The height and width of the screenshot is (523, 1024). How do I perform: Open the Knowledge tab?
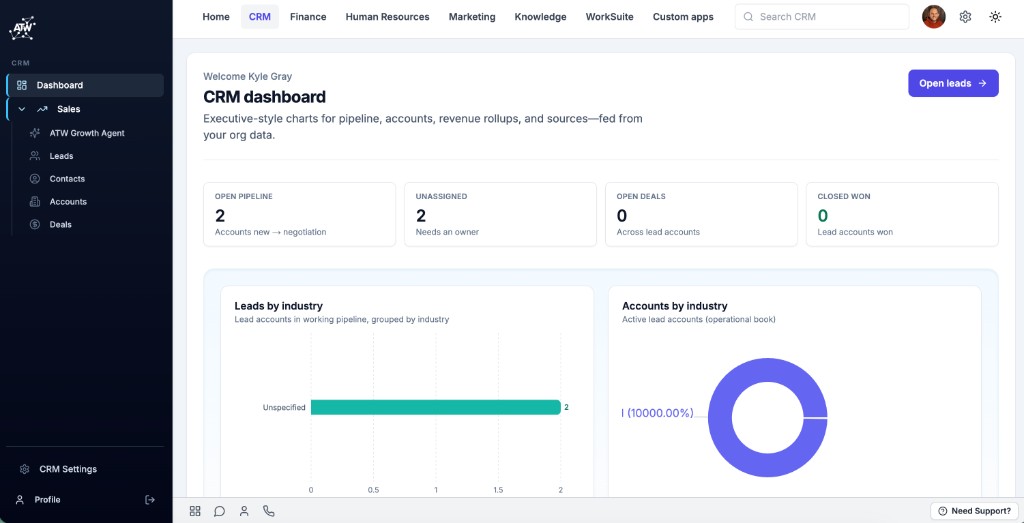click(x=541, y=17)
